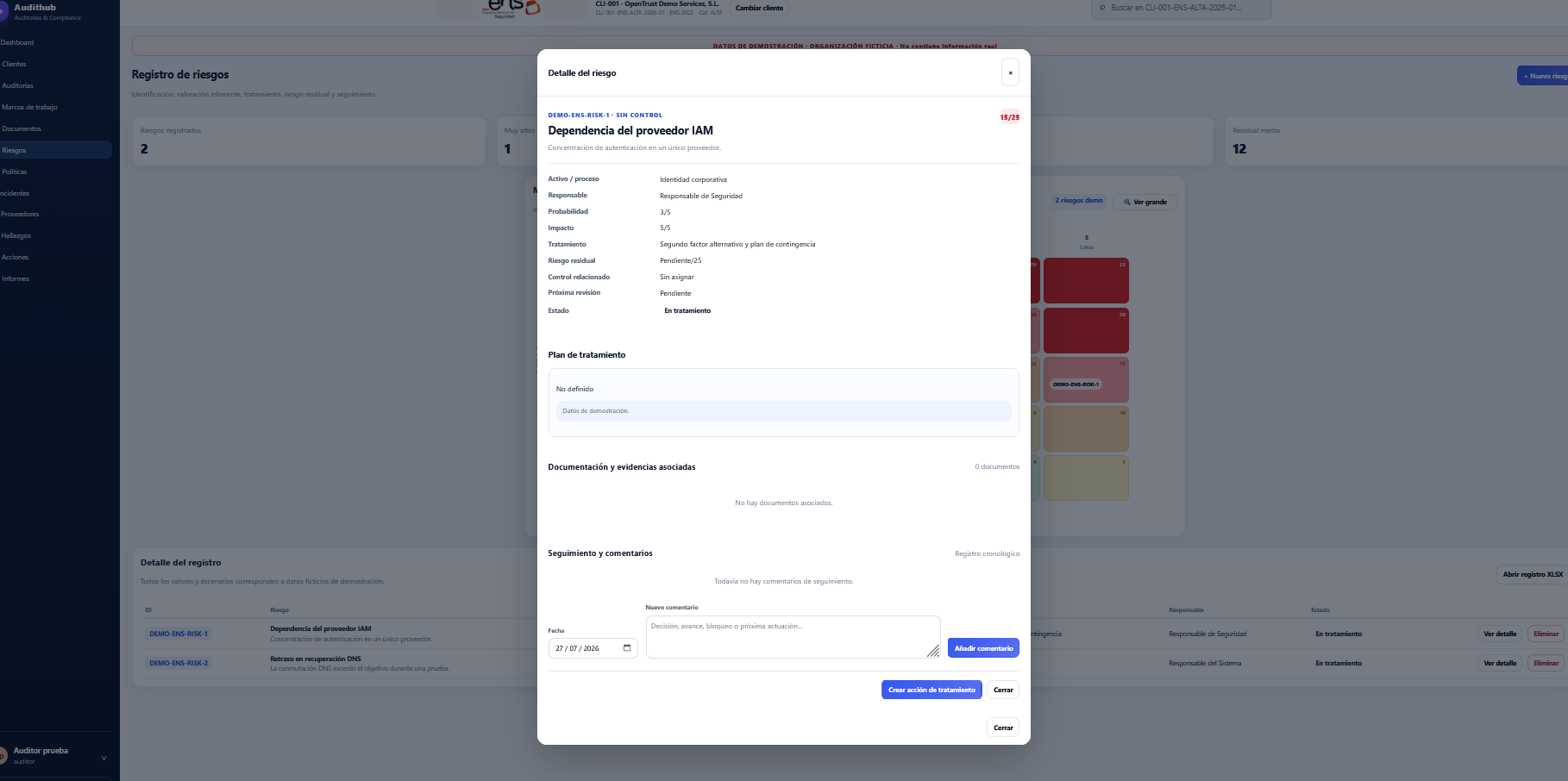Viewport: 1568px width, 781px height.
Task: Open Hallazgos in the sidebar
Action: [x=16, y=235]
